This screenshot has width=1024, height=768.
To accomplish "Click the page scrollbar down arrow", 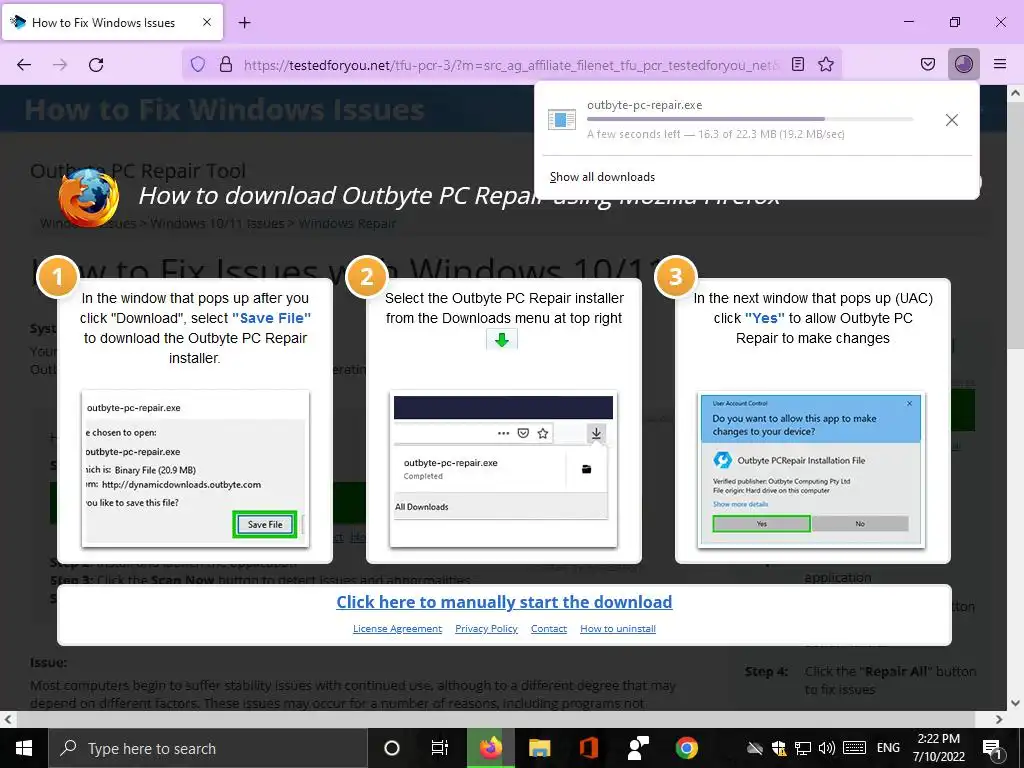I will point(1015,703).
